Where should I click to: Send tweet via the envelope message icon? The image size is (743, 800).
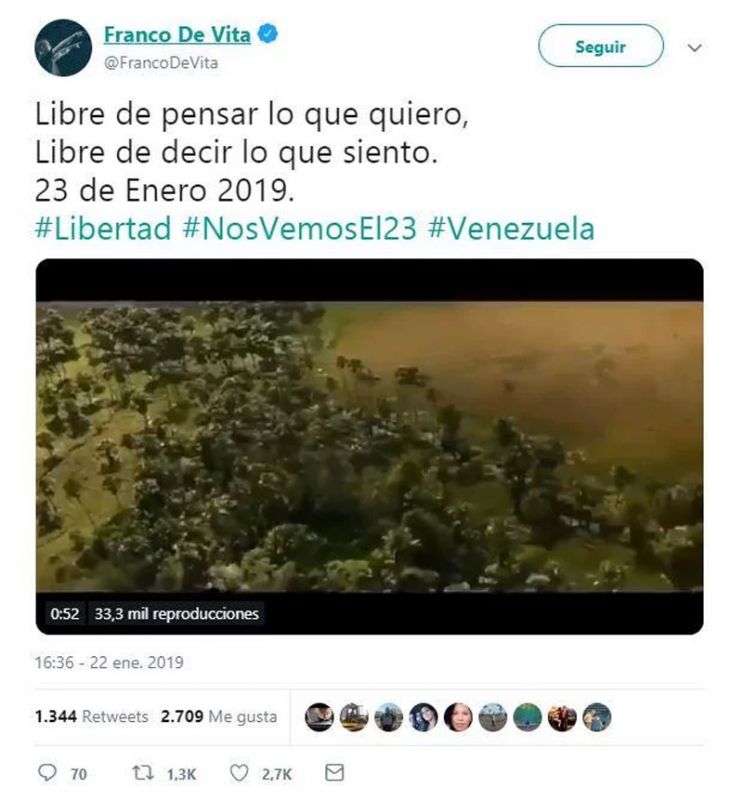(334, 772)
